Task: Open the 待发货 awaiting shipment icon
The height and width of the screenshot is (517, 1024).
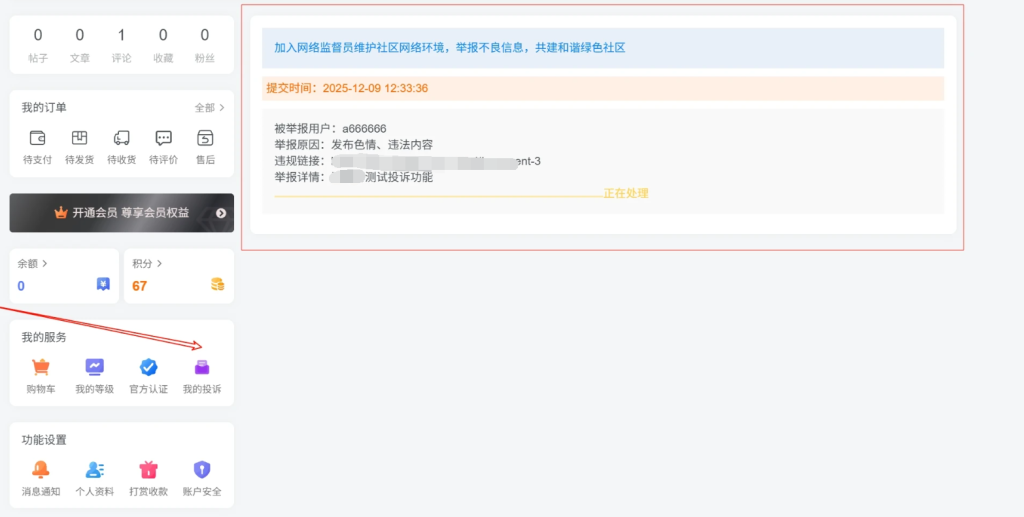Action: point(79,138)
